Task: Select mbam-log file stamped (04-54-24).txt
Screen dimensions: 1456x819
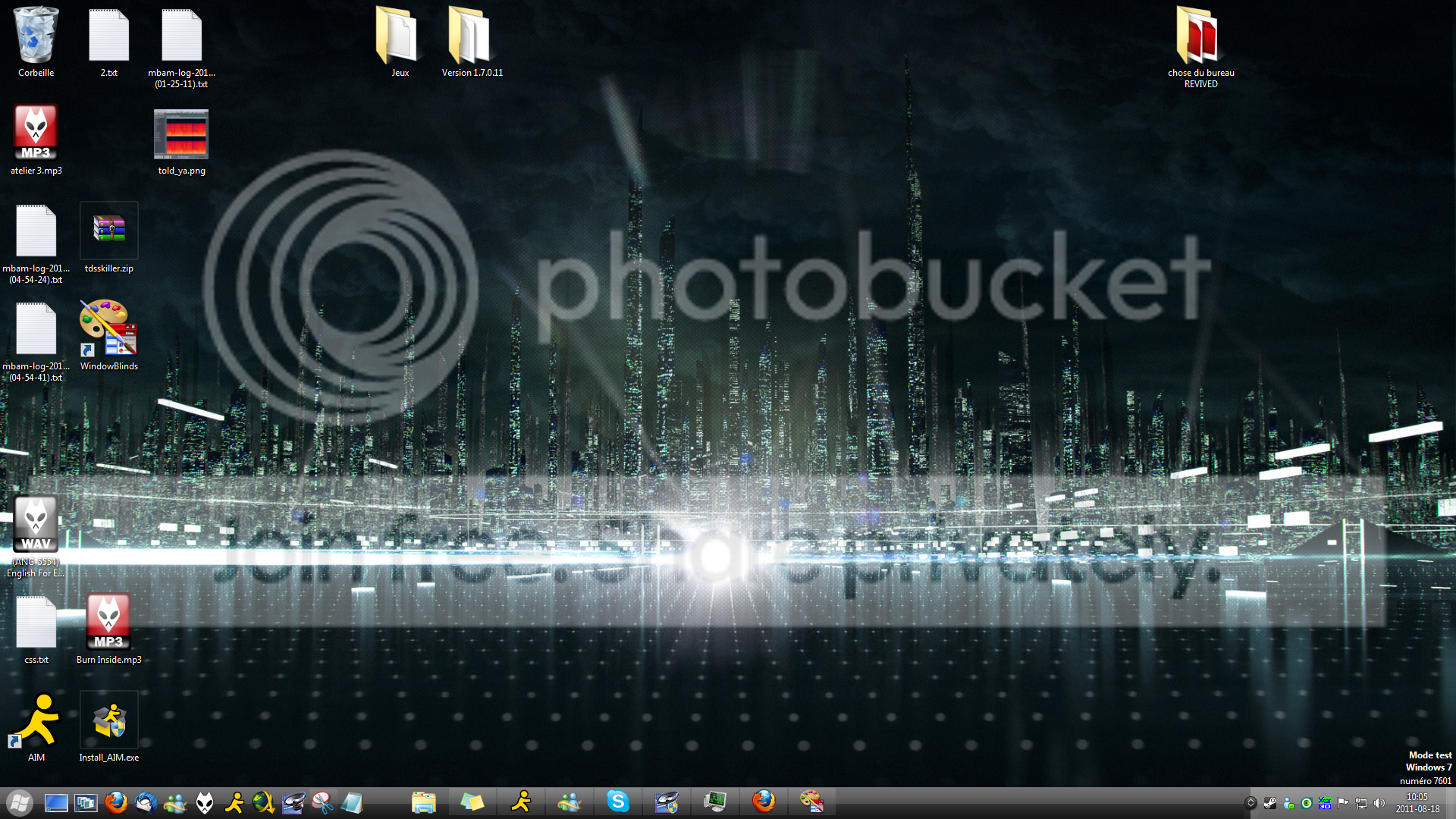Action: pos(36,243)
